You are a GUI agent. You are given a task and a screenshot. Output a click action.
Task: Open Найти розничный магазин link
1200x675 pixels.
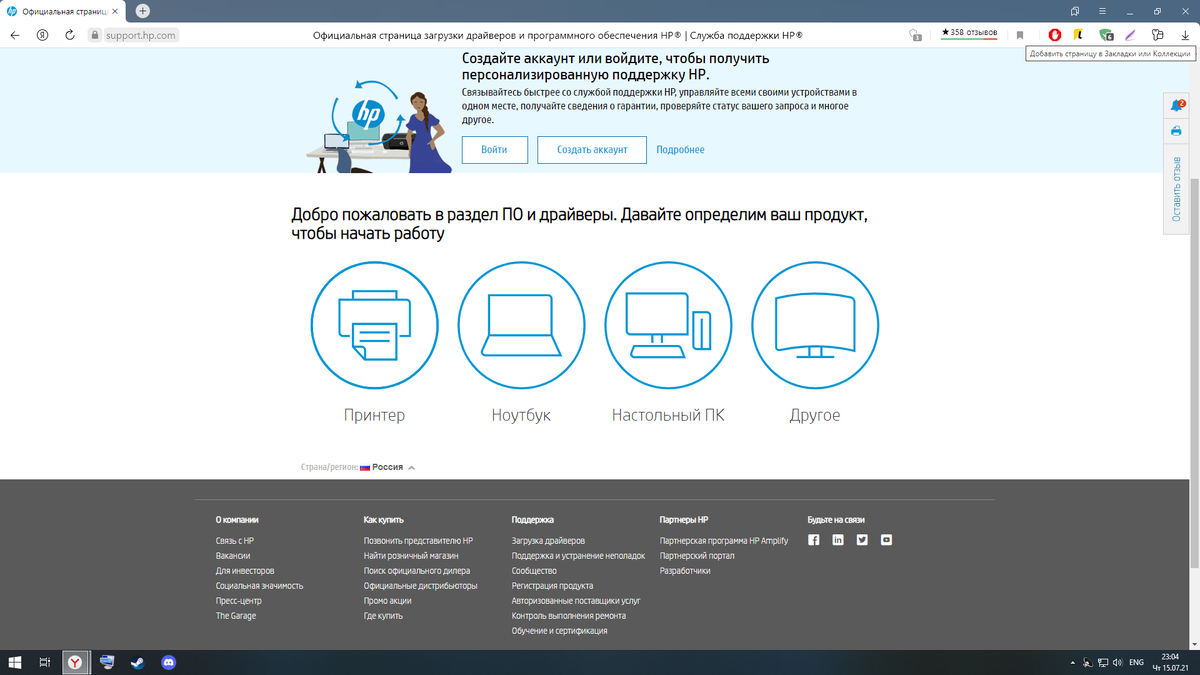point(411,556)
